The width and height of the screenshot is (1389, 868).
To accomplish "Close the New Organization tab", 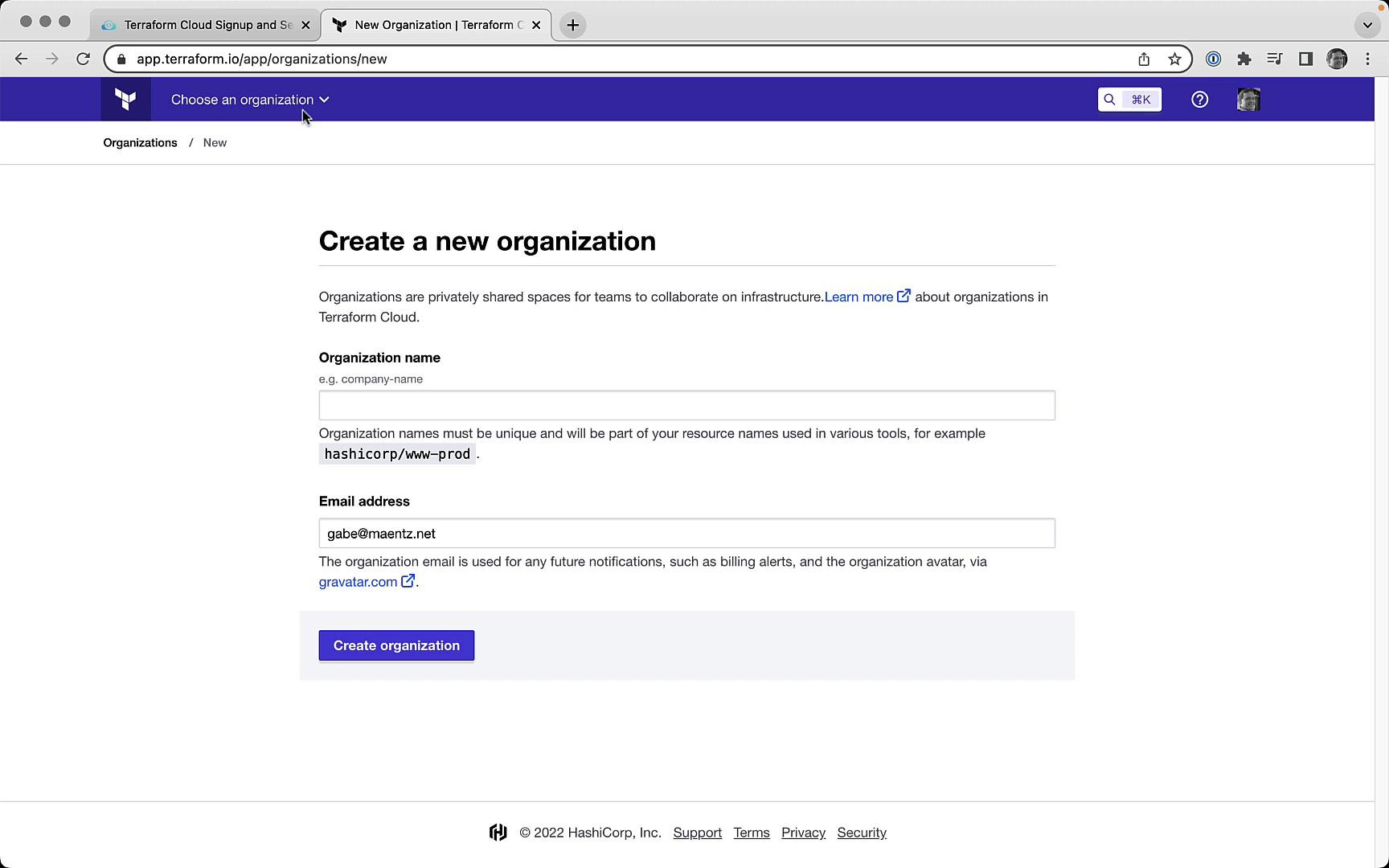I will pos(536,25).
